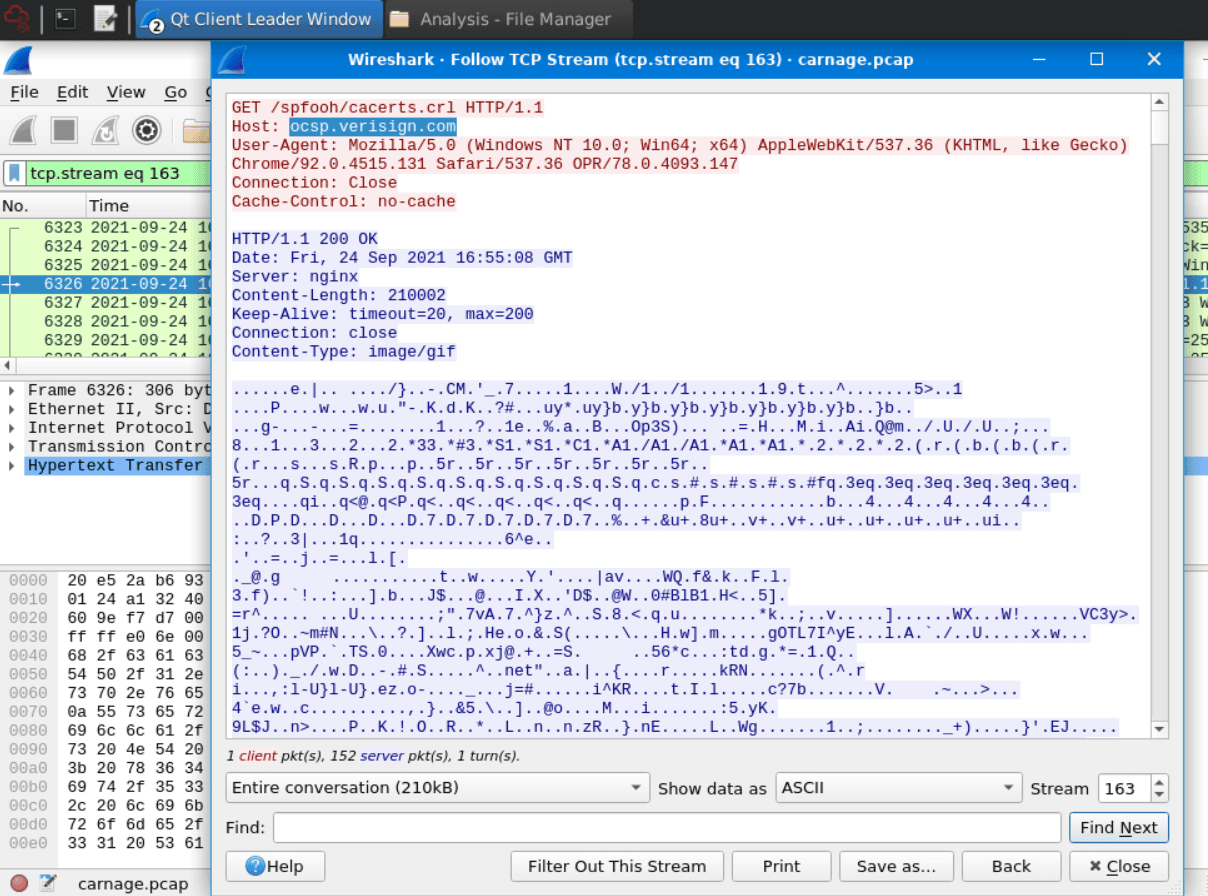
Task: Click the Find text input field
Action: (x=667, y=828)
